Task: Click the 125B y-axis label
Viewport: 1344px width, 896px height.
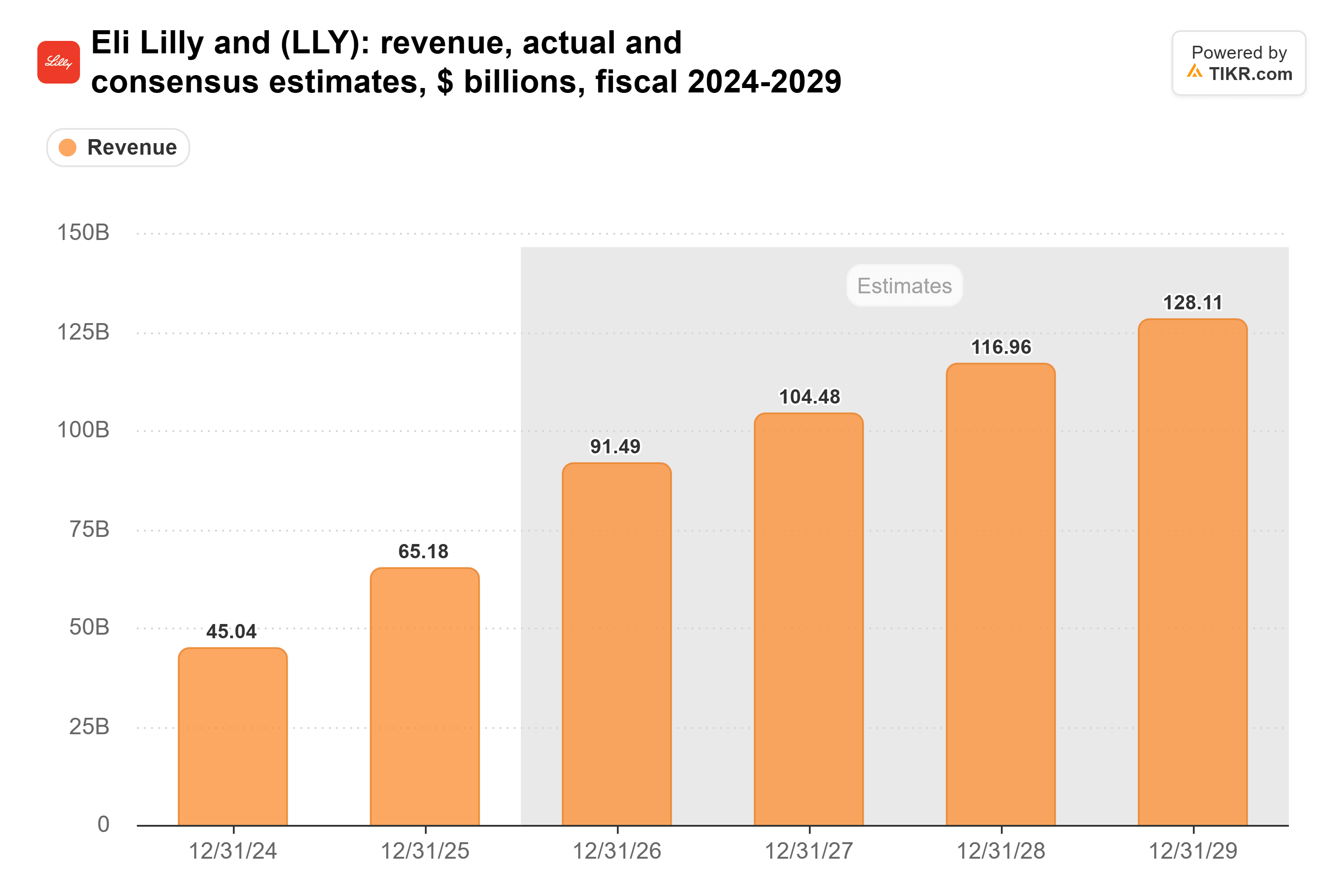Action: tap(84, 332)
